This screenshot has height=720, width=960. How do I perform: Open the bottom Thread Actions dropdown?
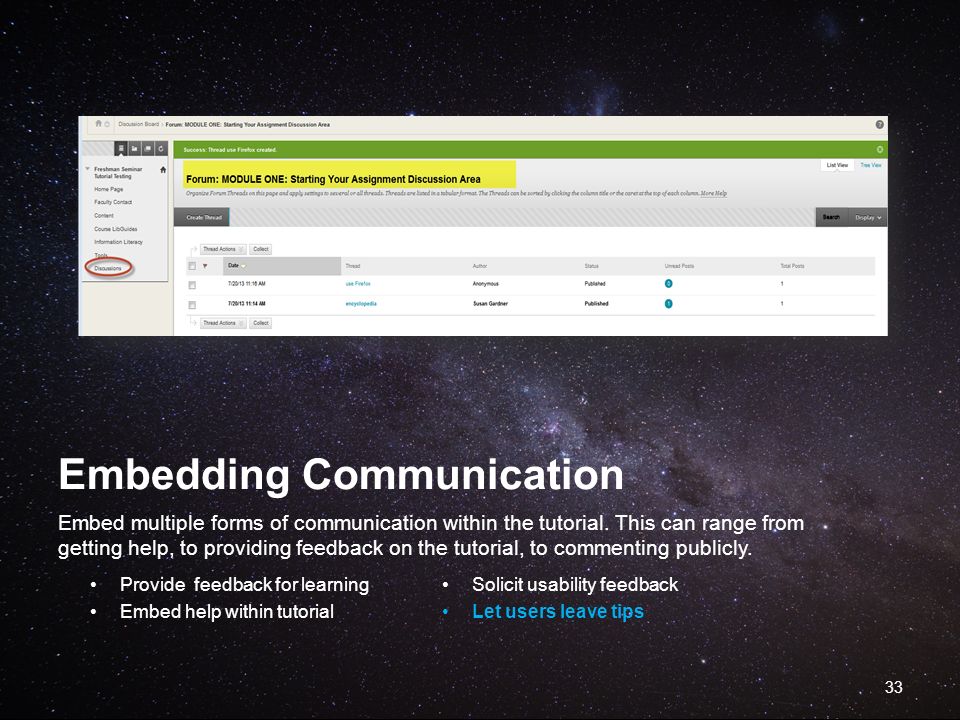(x=223, y=323)
